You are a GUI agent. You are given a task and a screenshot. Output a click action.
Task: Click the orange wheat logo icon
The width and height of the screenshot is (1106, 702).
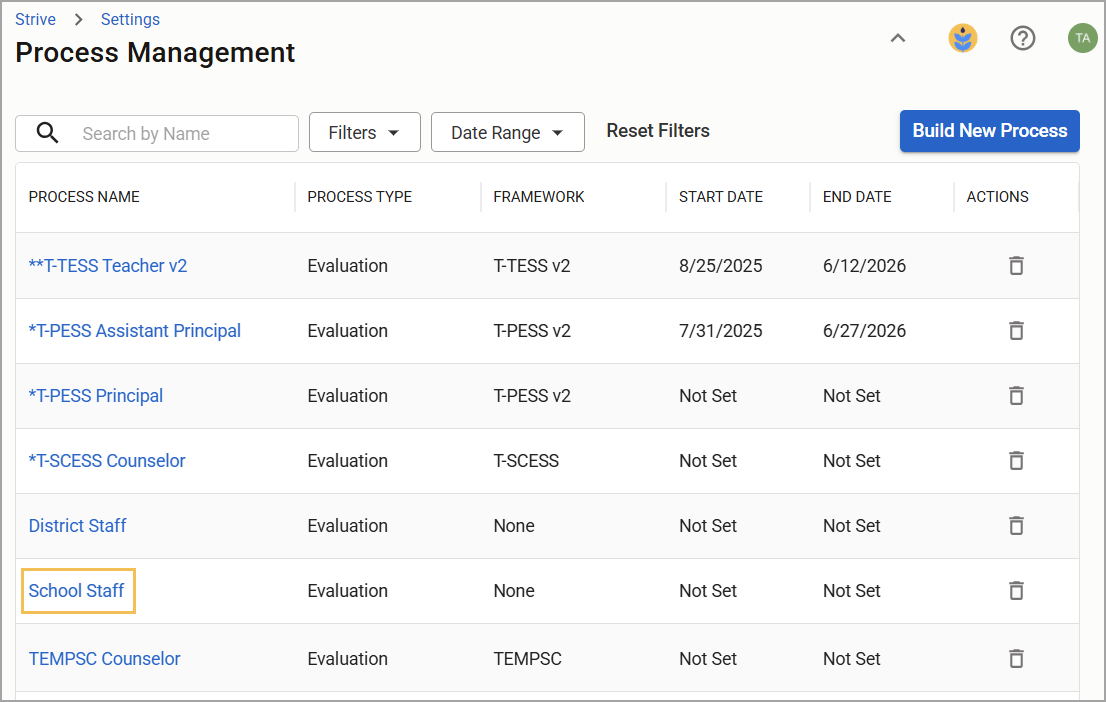(962, 38)
